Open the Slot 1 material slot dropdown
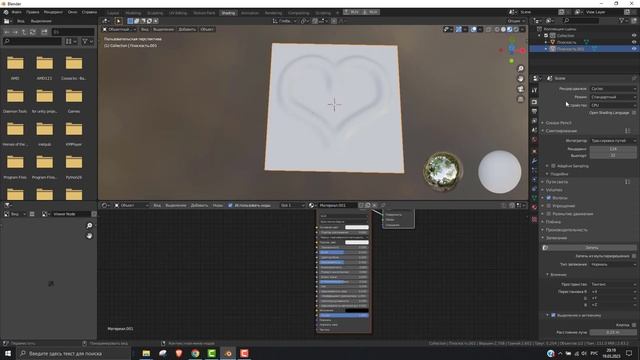Image resolution: width=640 pixels, height=360 pixels. (293, 205)
